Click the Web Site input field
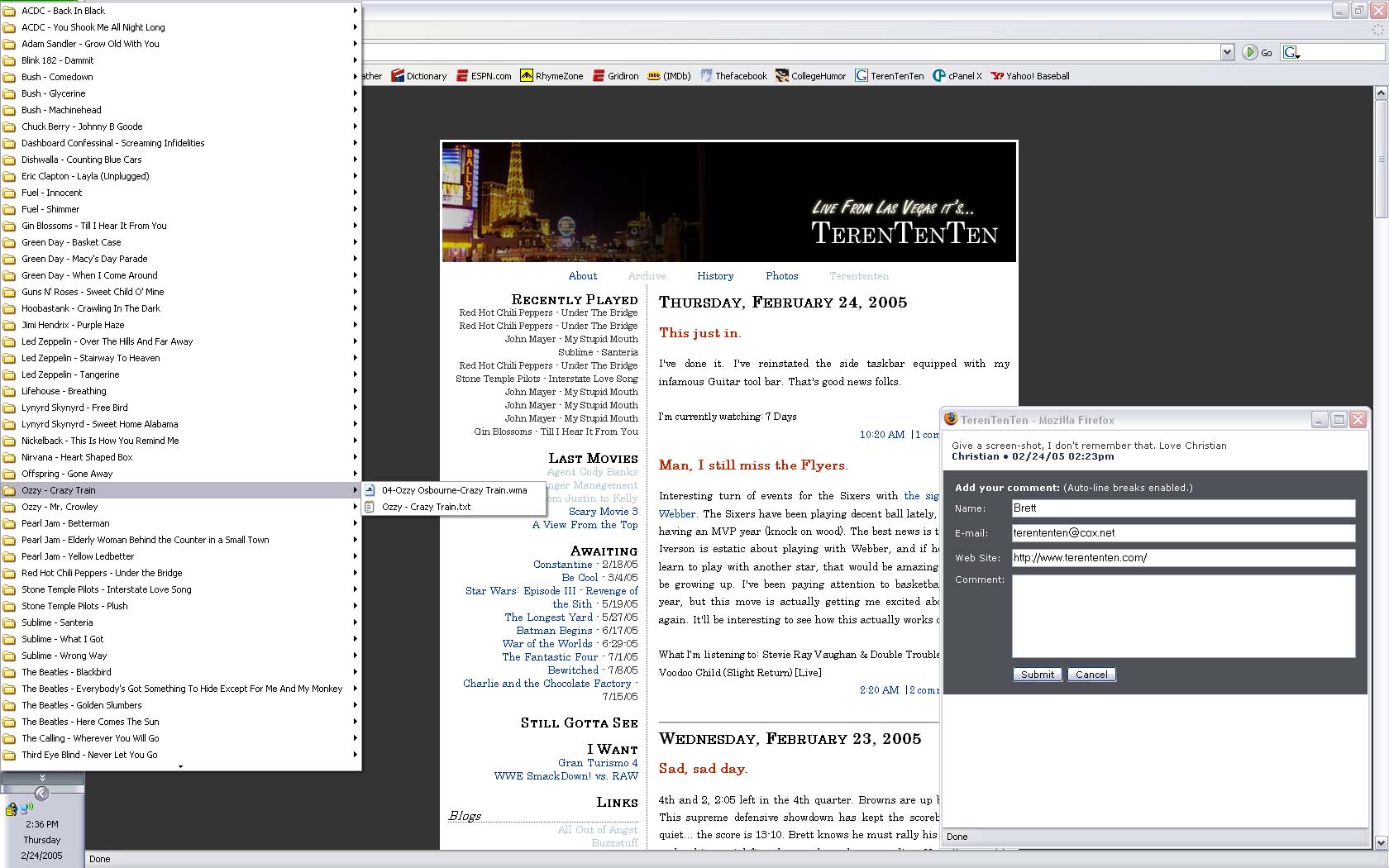 click(x=1183, y=558)
